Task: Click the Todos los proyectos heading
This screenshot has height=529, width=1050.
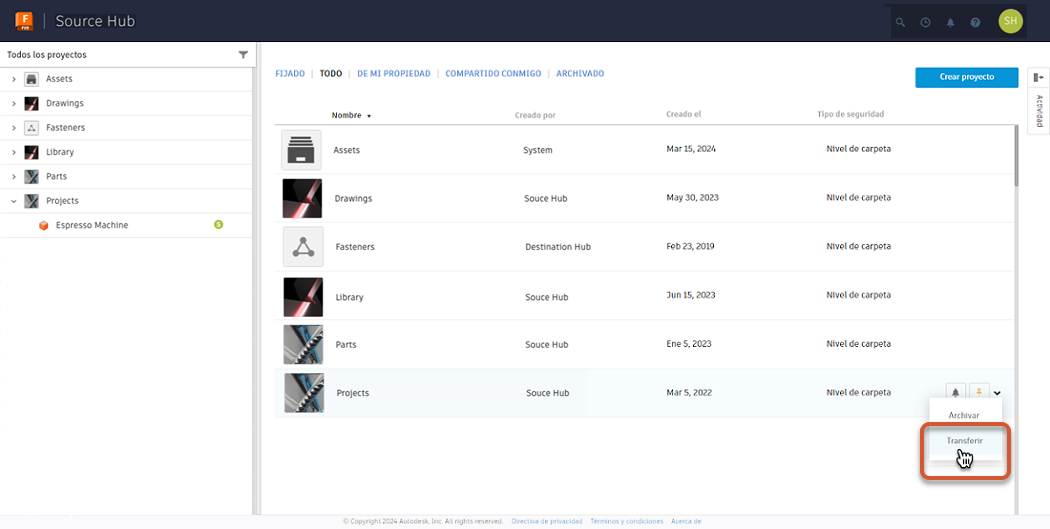Action: click(x=47, y=55)
